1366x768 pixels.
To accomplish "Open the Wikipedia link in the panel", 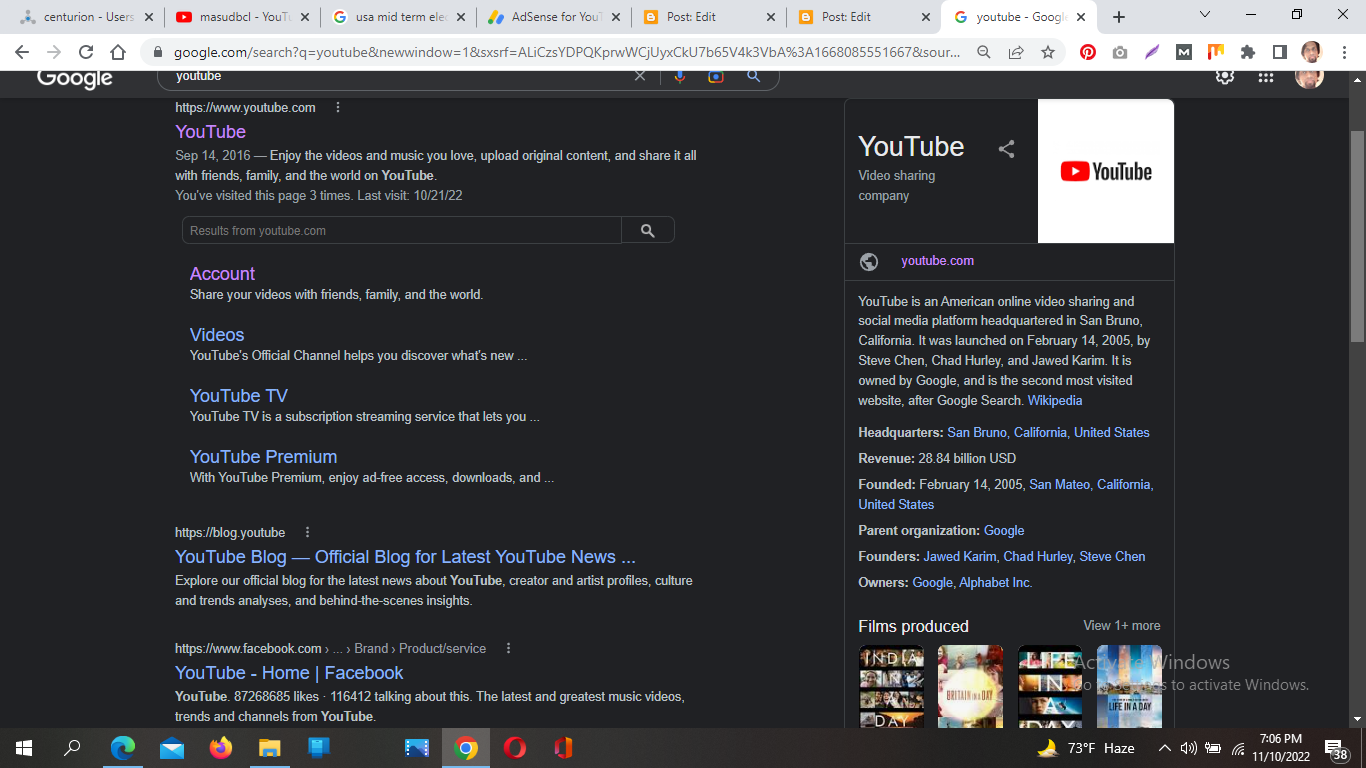I will [1055, 400].
